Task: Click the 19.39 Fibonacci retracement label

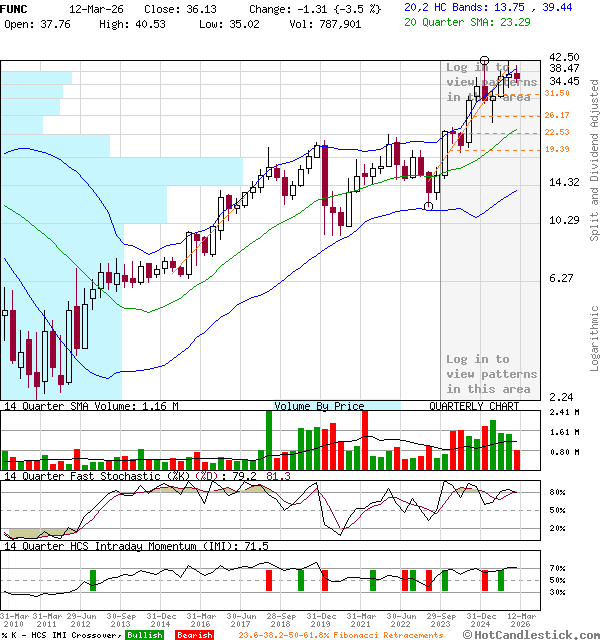Action: coord(557,149)
